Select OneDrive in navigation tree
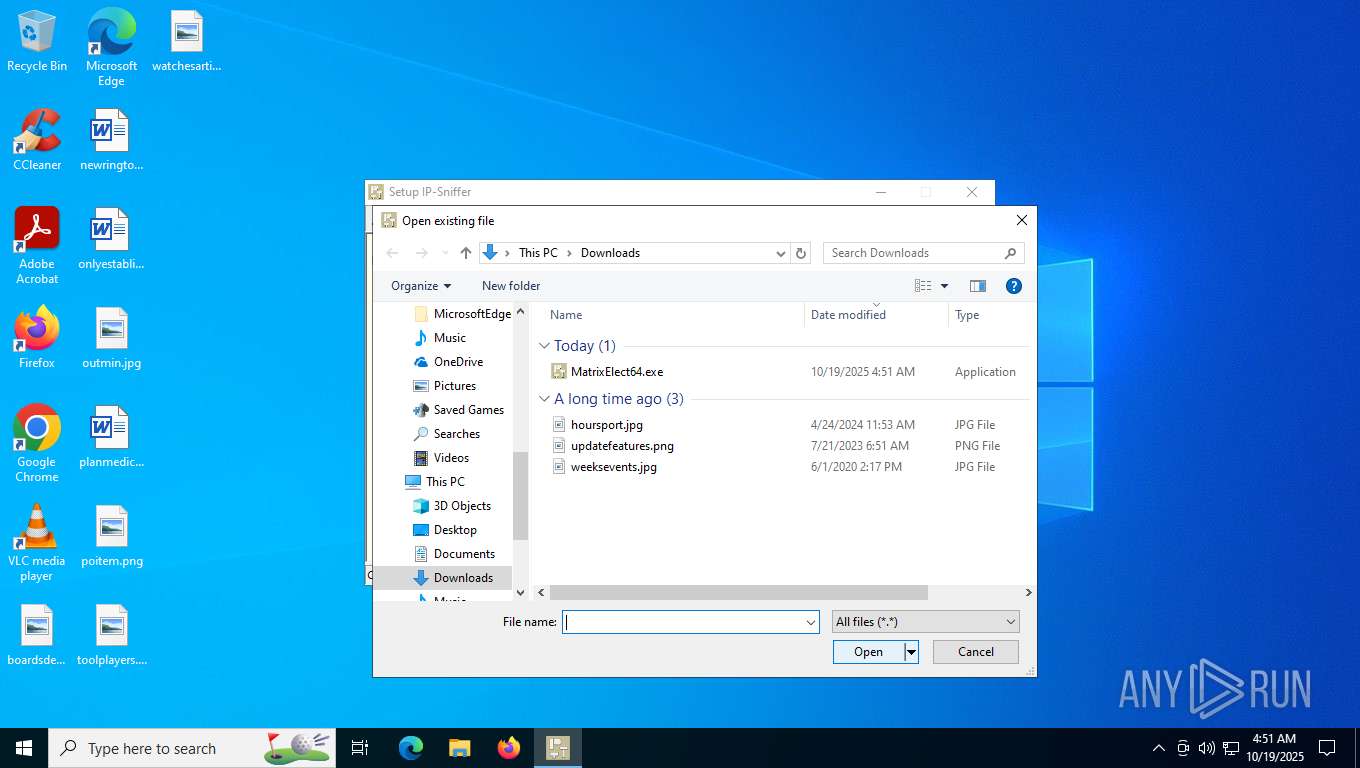Screen dimensions: 1360x768 448,362
